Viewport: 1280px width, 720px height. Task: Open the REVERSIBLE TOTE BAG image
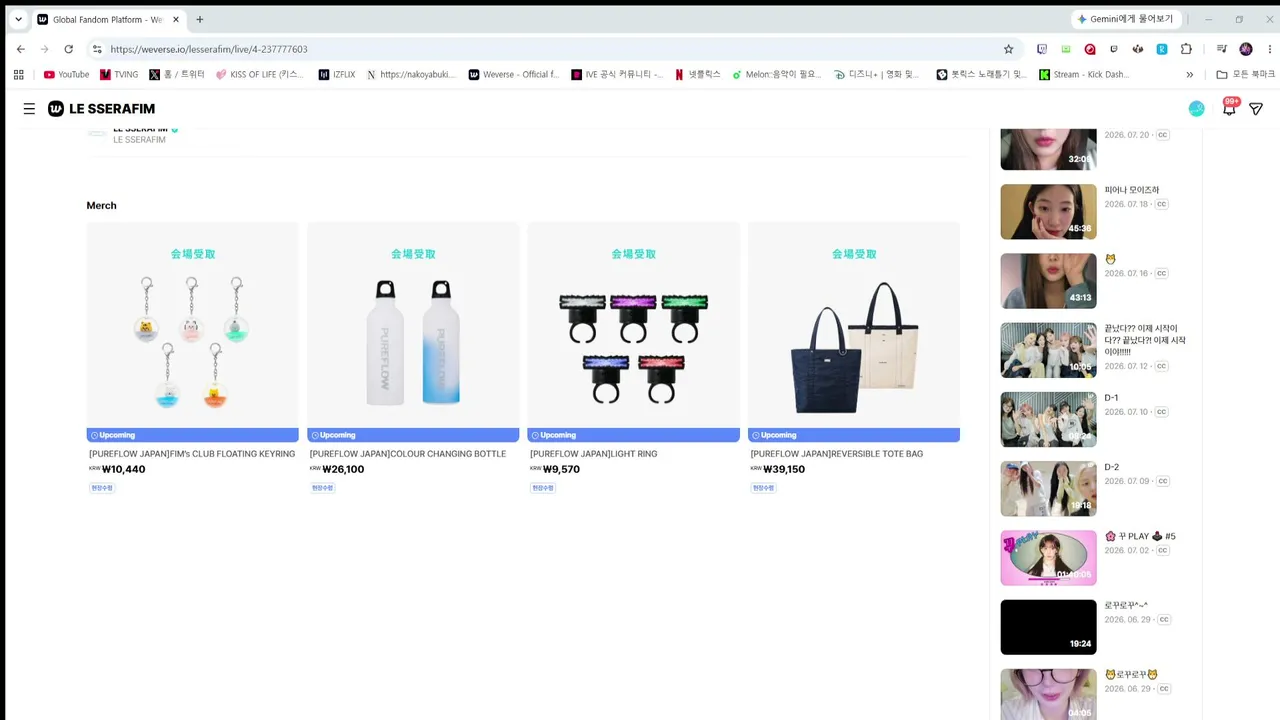(854, 325)
